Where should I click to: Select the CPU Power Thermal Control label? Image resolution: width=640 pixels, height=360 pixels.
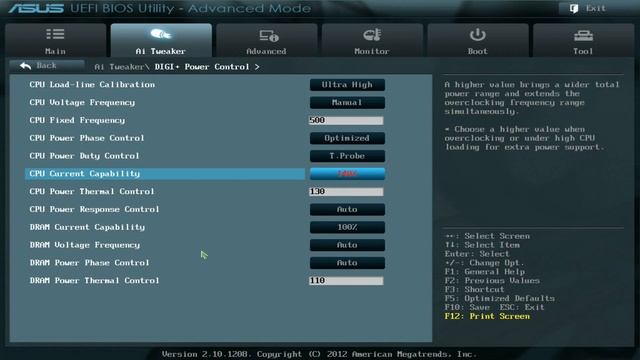[92, 191]
